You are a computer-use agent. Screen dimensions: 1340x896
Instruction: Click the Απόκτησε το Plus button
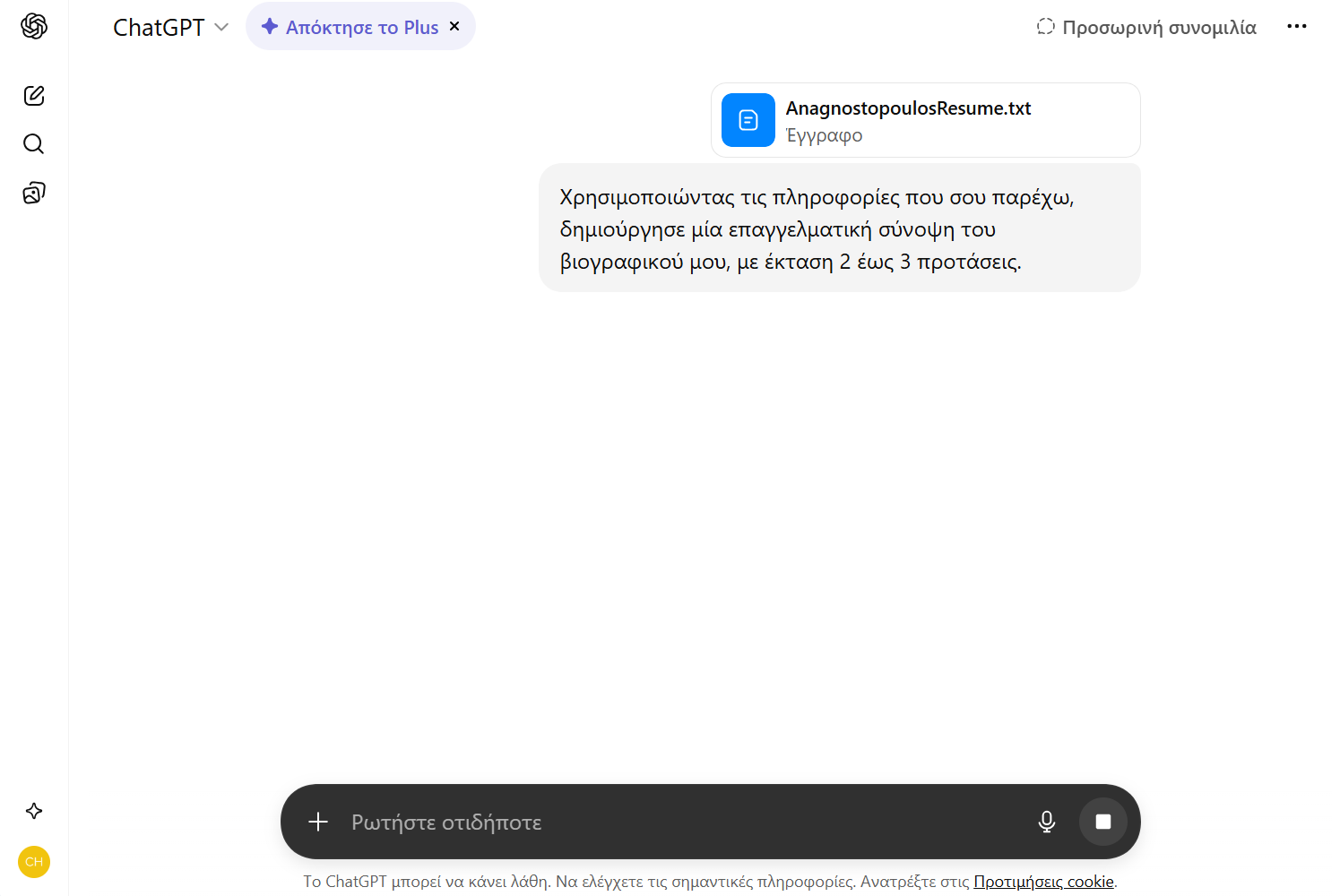click(x=351, y=28)
